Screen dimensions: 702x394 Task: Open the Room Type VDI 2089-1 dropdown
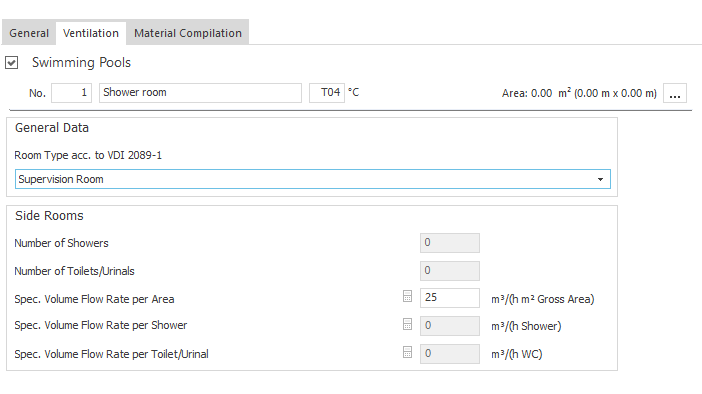(x=312, y=179)
